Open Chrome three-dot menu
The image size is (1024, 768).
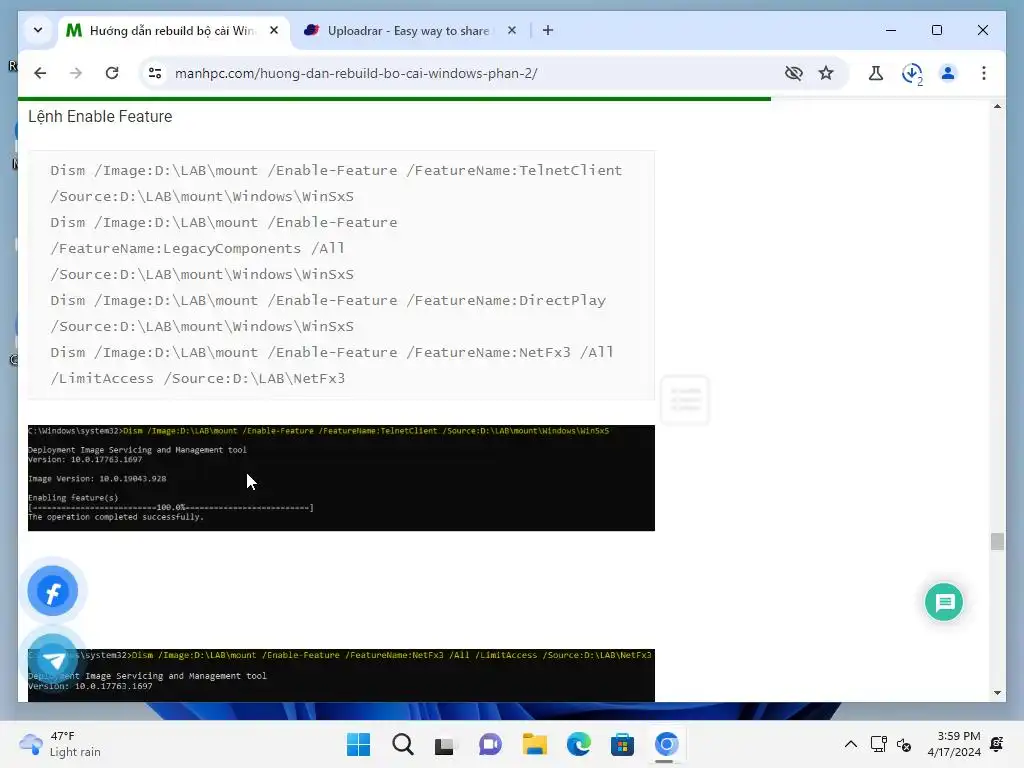984,73
